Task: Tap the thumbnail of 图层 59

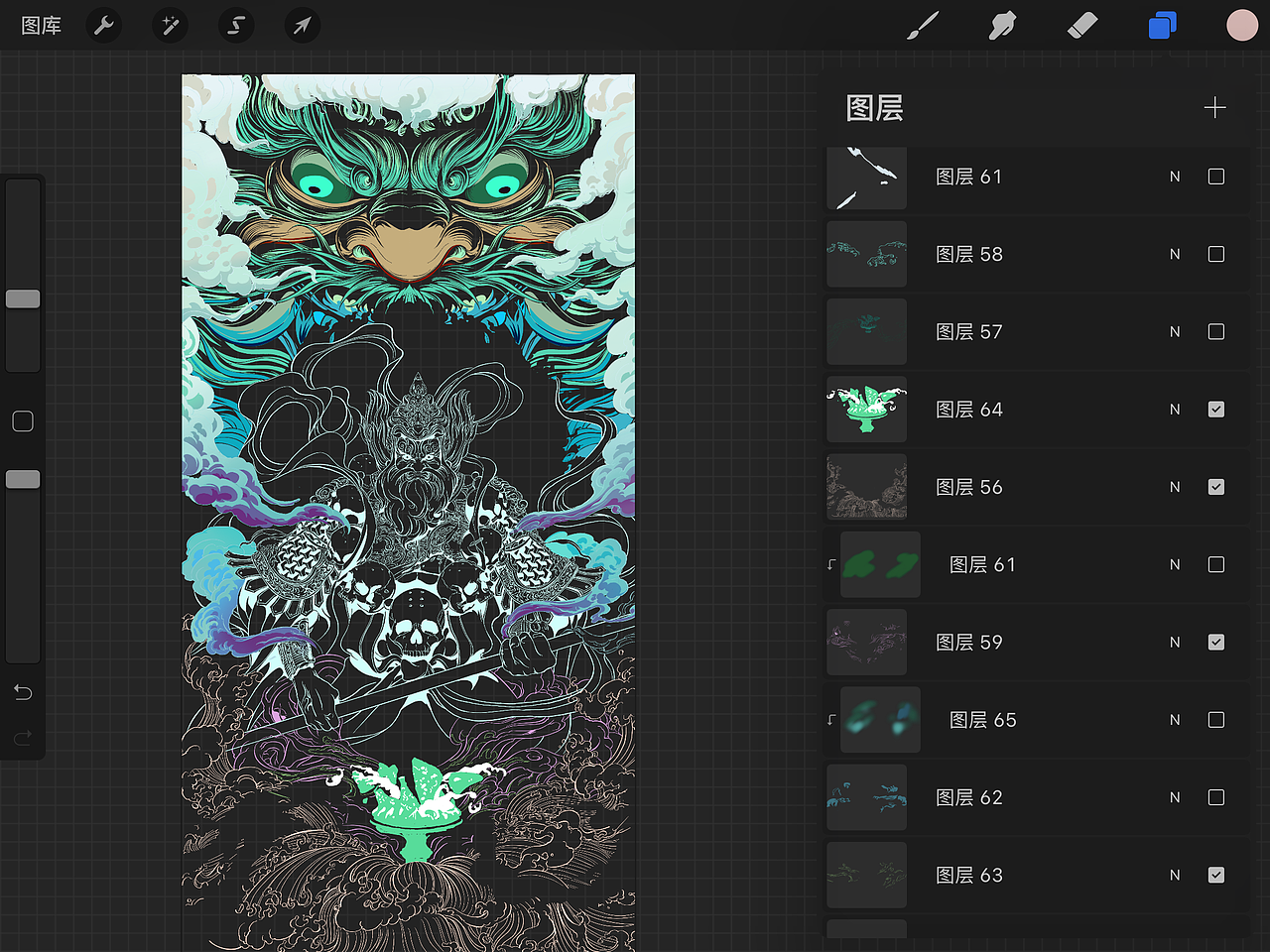Action: tap(867, 643)
